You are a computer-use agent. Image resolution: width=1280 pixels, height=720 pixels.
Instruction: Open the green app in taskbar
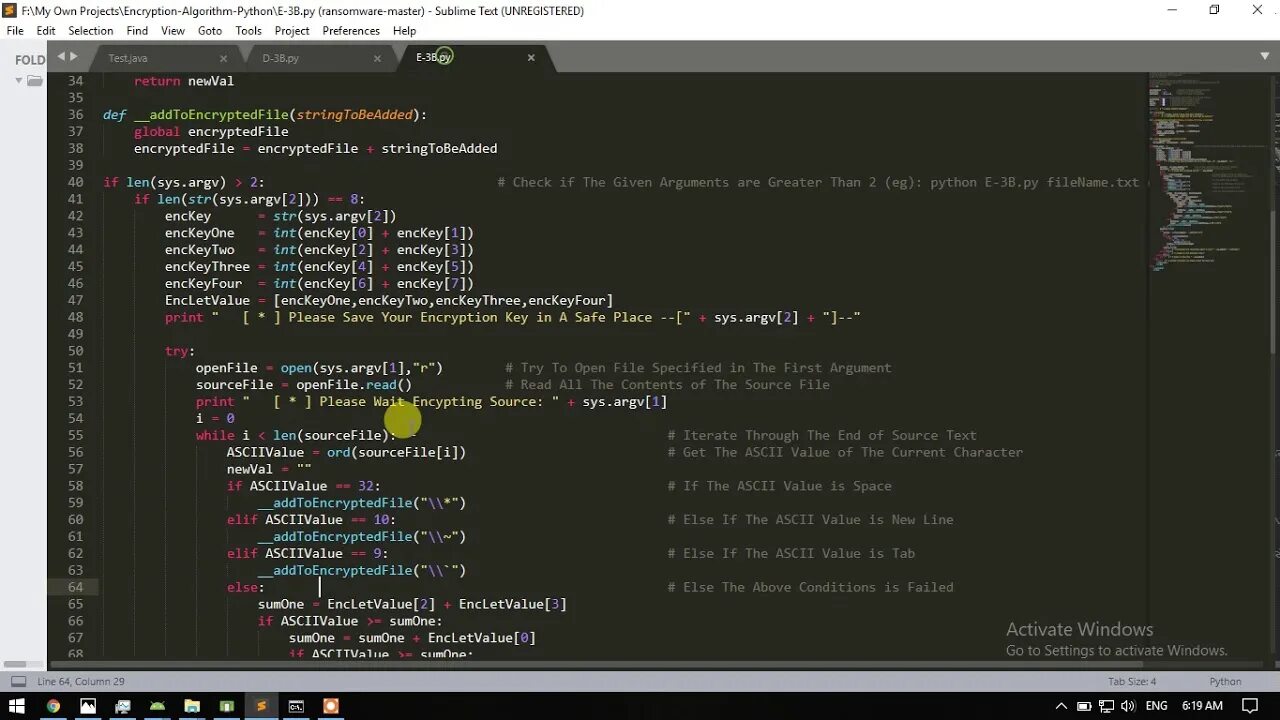point(227,706)
